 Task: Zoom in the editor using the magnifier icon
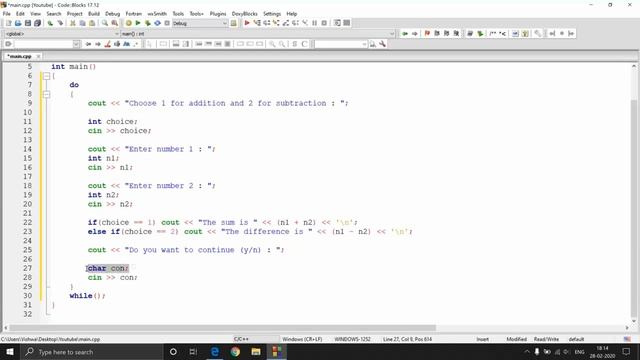click(272, 44)
